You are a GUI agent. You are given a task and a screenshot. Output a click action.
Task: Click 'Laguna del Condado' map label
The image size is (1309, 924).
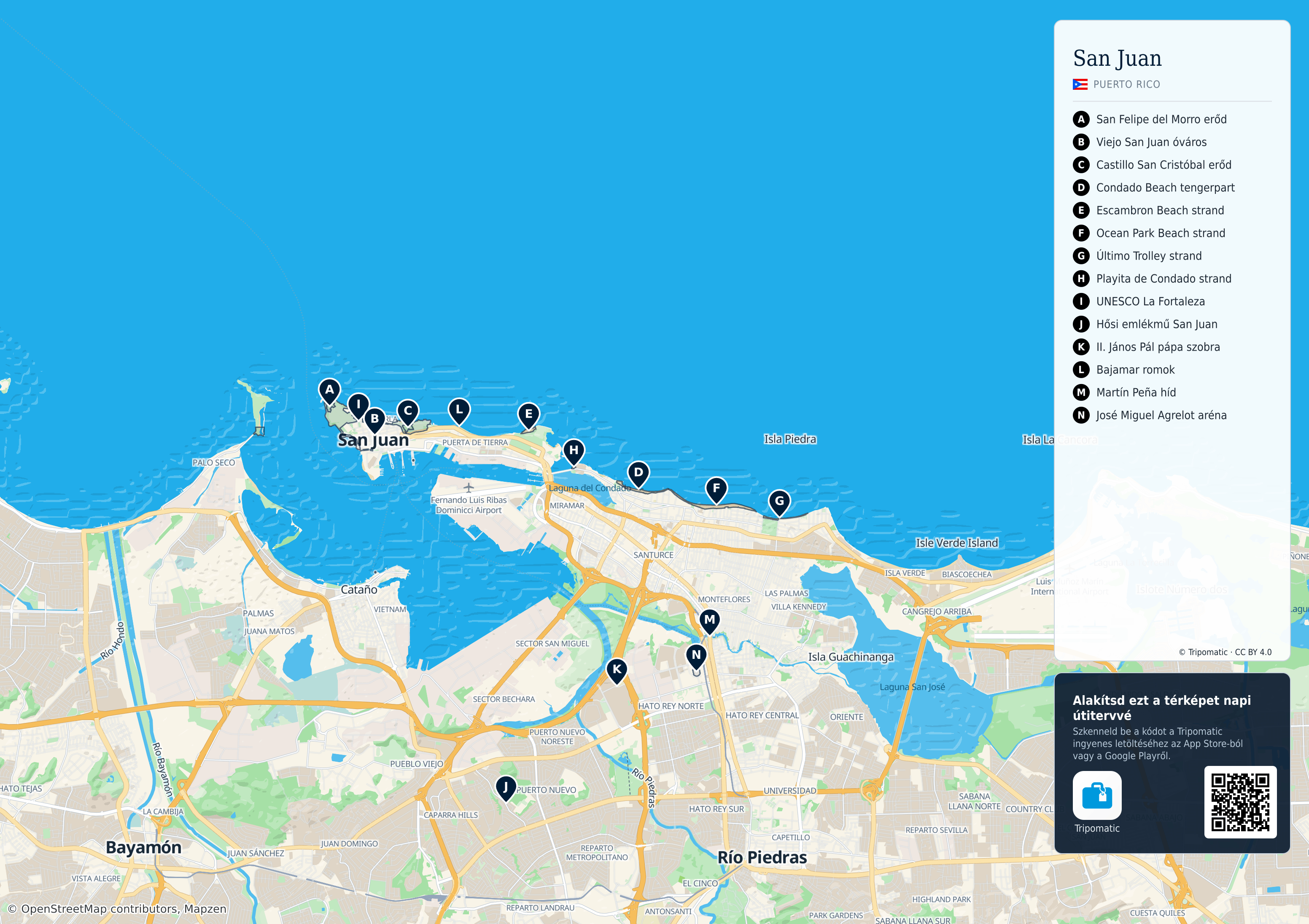click(590, 488)
